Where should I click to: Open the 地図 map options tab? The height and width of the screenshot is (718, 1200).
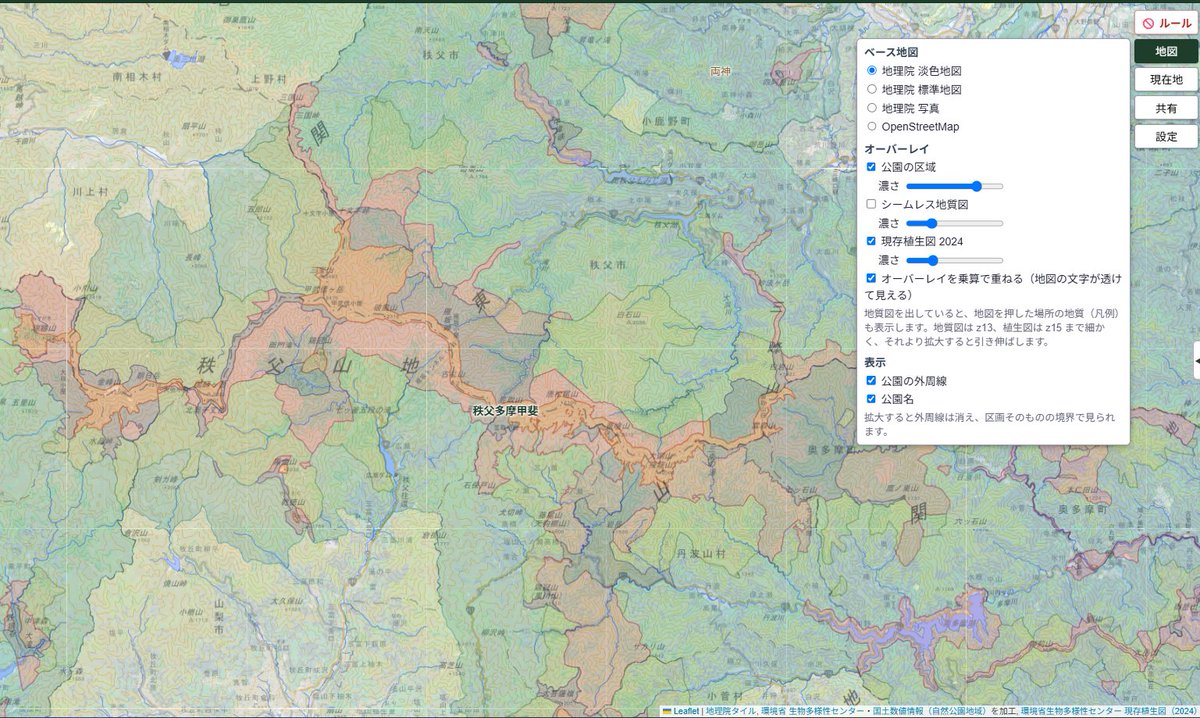pyautogui.click(x=1165, y=51)
